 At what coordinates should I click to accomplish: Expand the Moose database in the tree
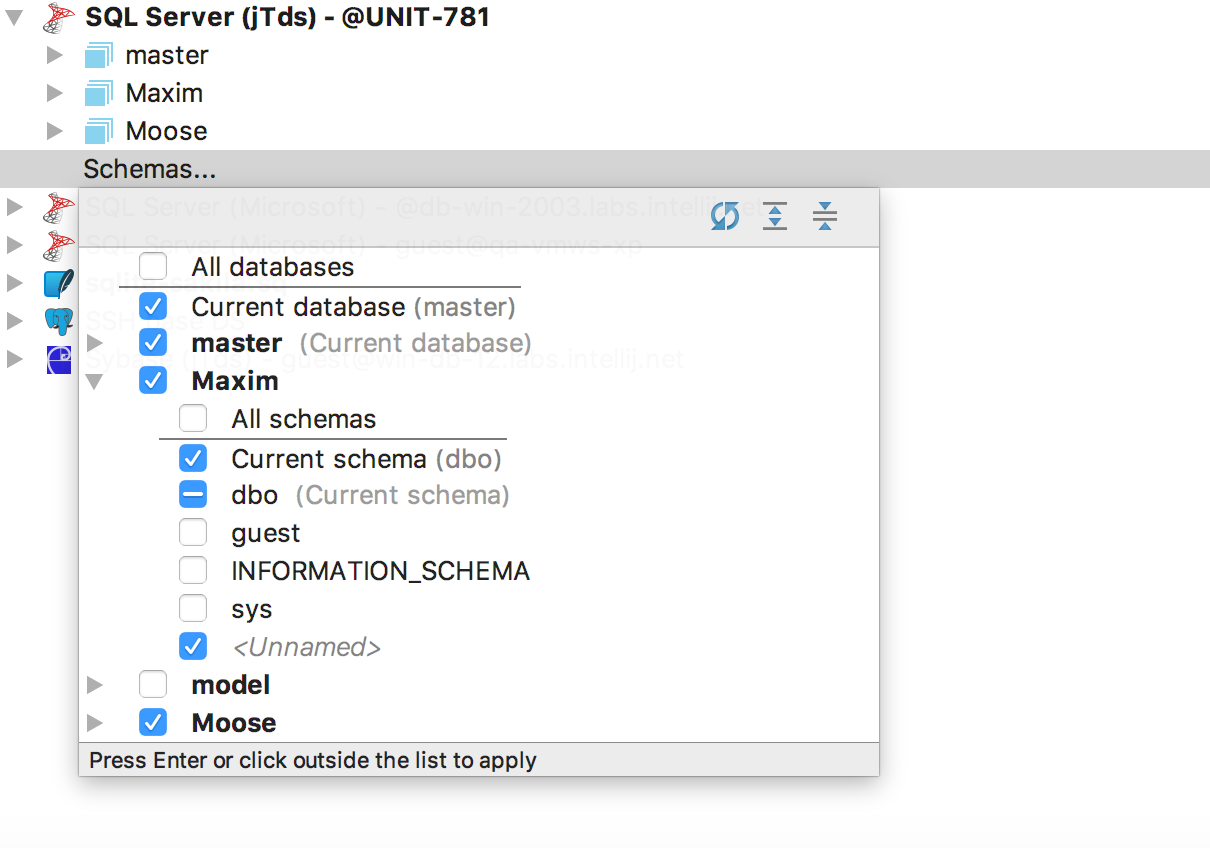point(55,131)
